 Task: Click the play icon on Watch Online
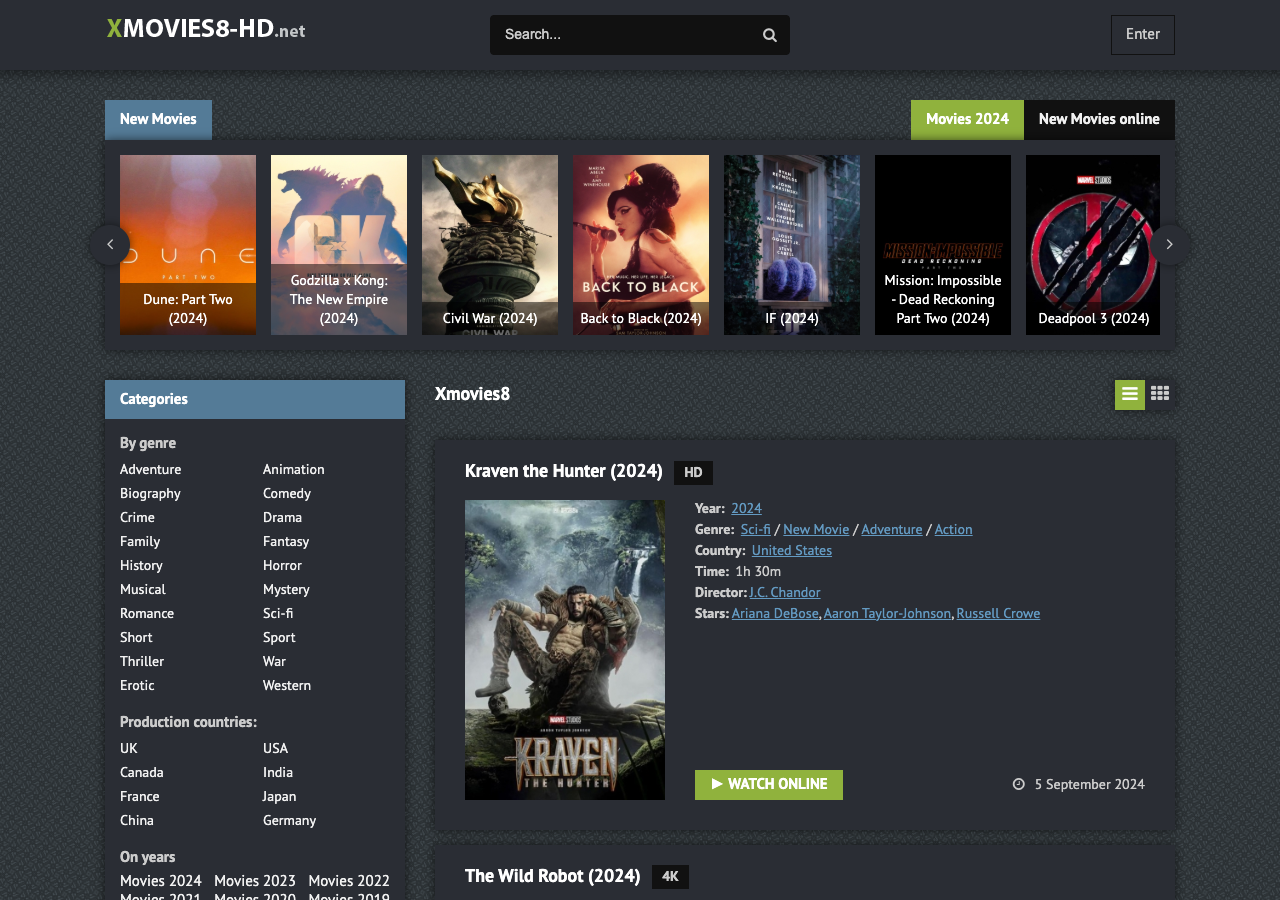pos(717,784)
